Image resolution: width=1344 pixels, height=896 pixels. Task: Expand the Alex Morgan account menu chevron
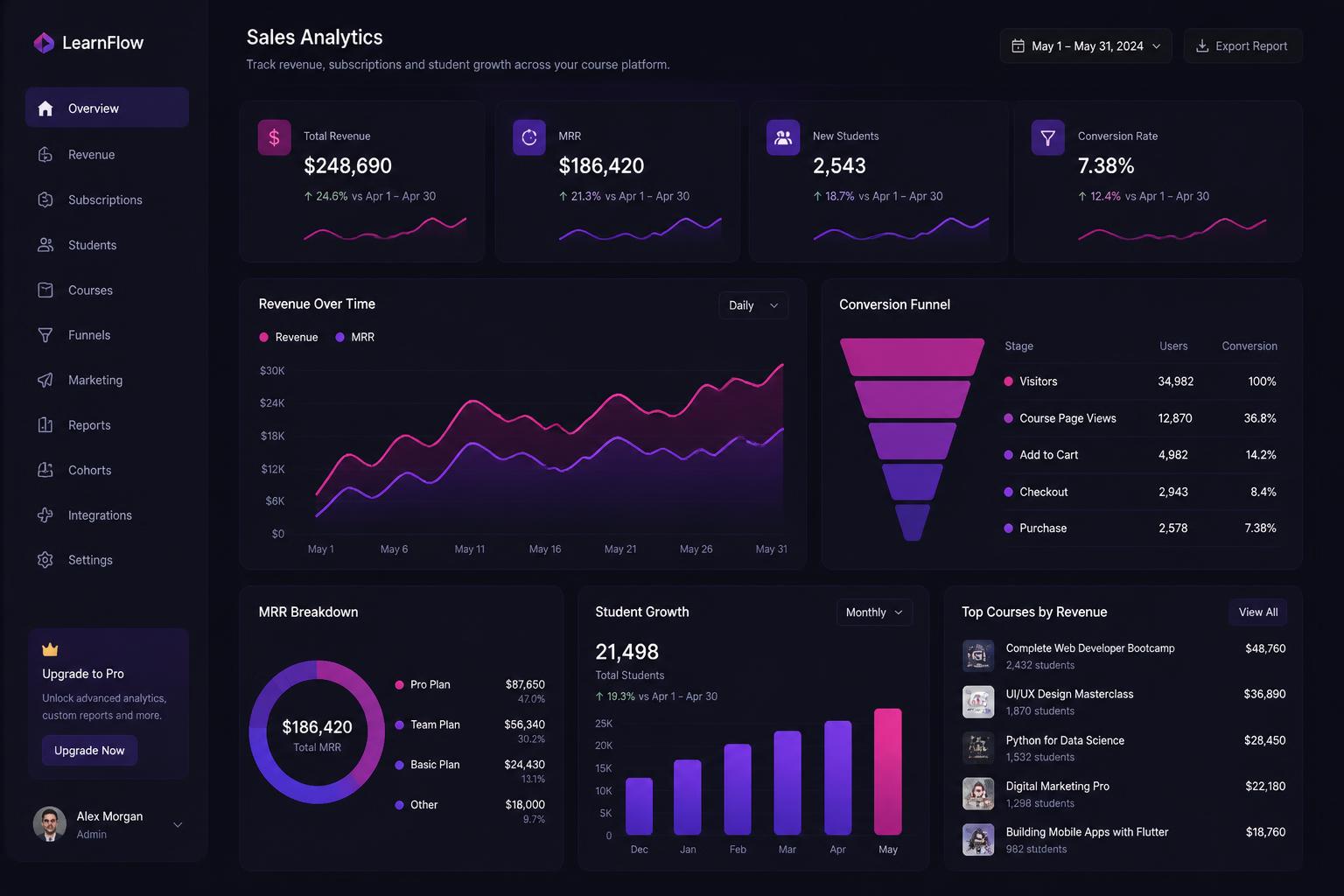(178, 824)
